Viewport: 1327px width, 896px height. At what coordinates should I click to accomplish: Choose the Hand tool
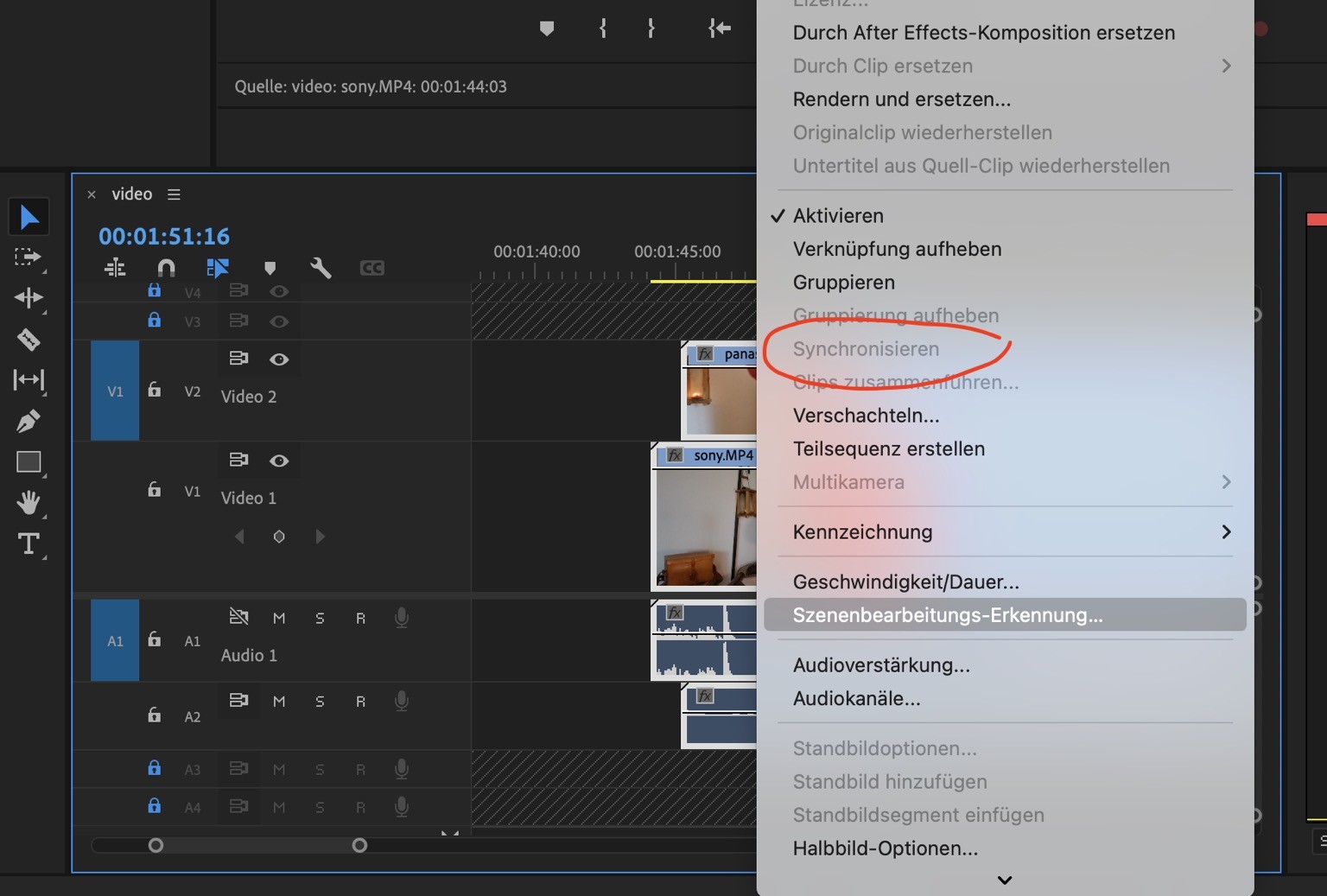29,503
